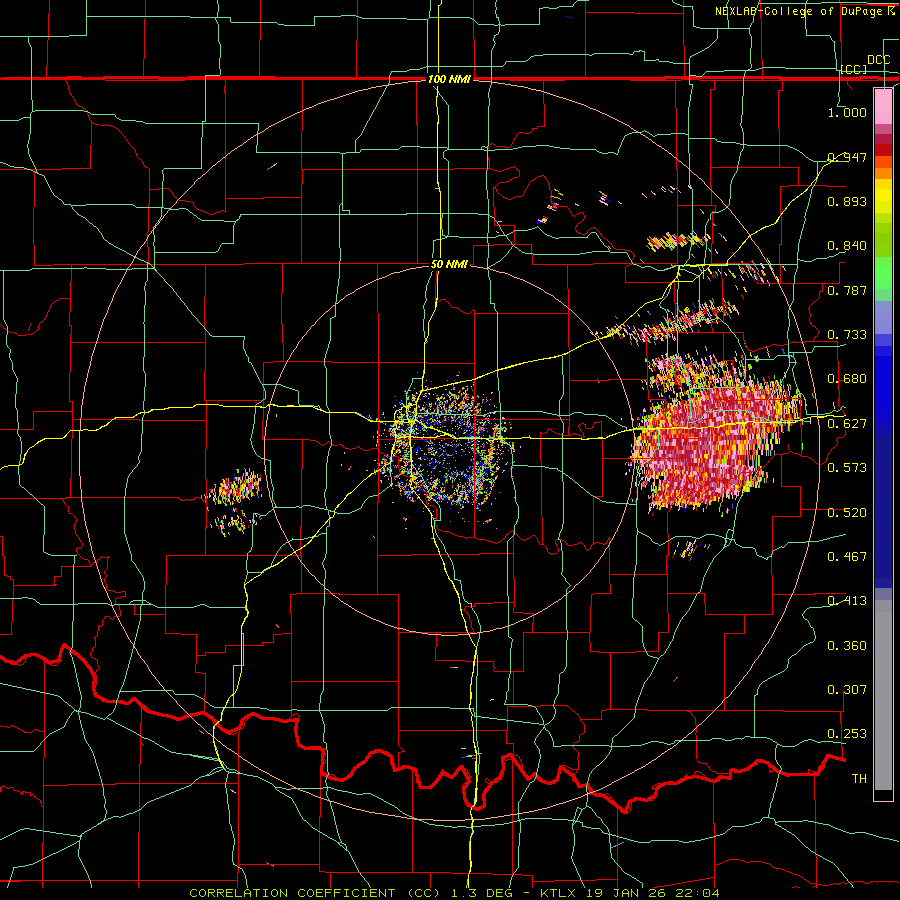
Task: Click the [CC] product label
Action: (x=854, y=69)
